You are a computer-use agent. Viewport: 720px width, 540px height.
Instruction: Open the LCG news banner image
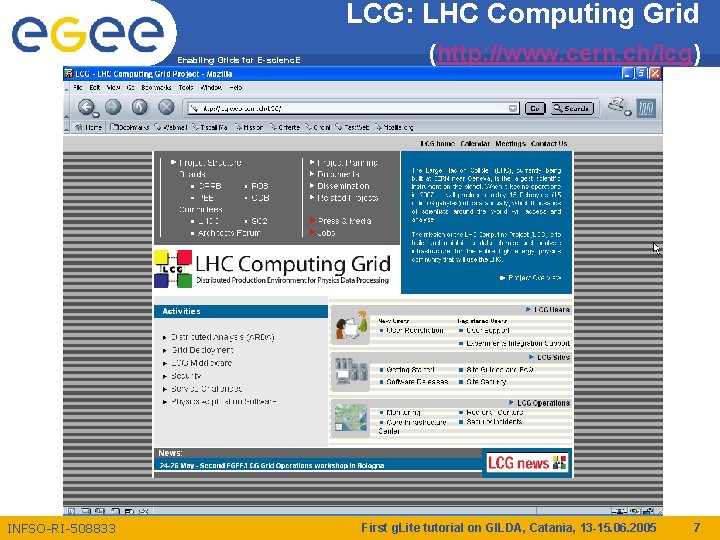(527, 462)
